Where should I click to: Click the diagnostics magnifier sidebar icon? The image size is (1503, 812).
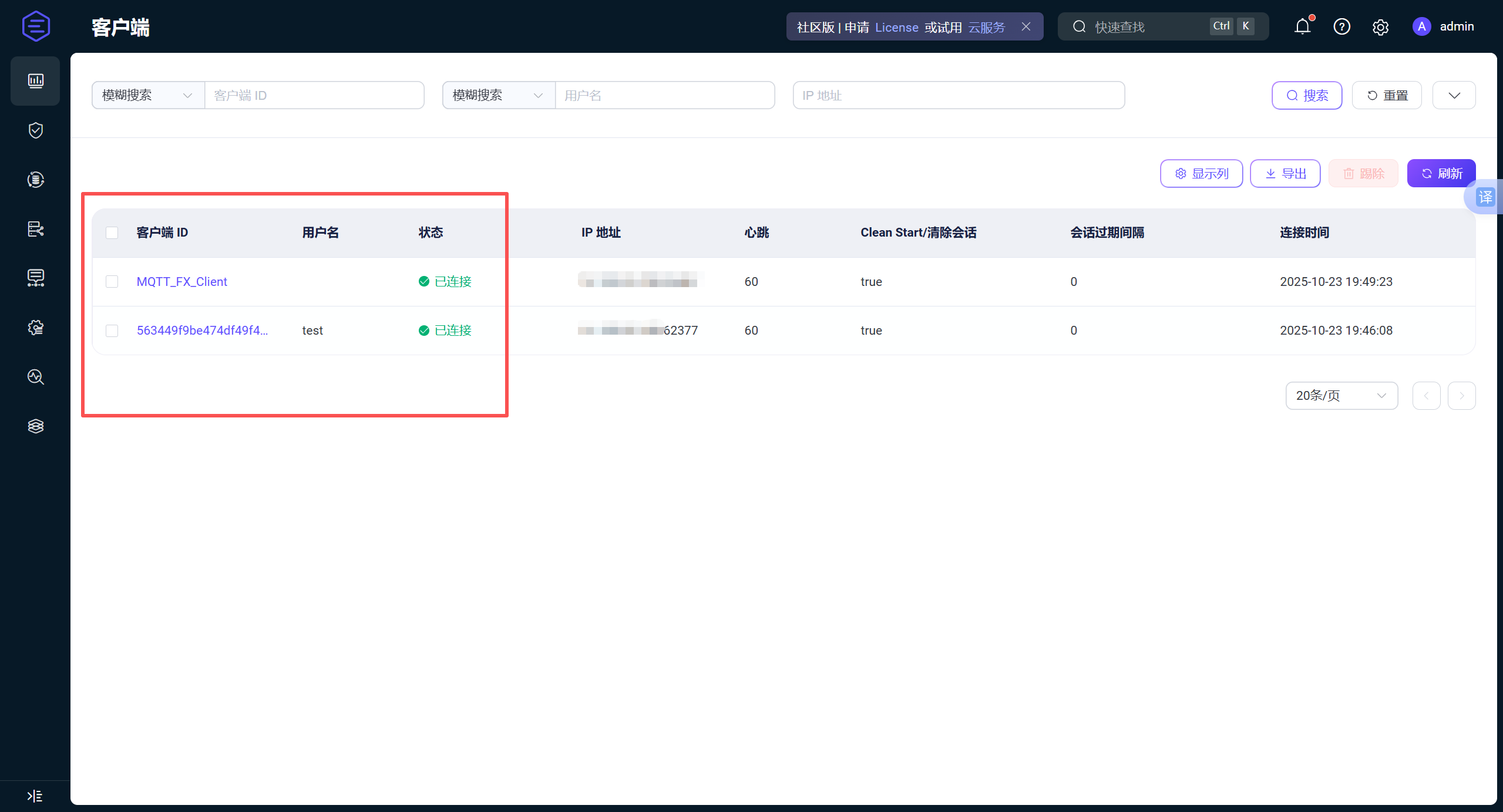35,377
